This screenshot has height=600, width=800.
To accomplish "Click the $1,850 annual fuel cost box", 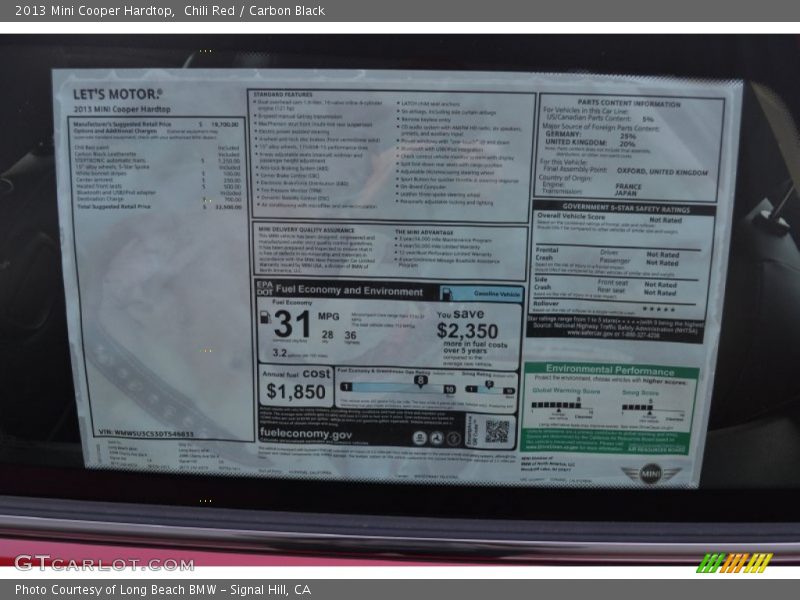I will tap(296, 384).
